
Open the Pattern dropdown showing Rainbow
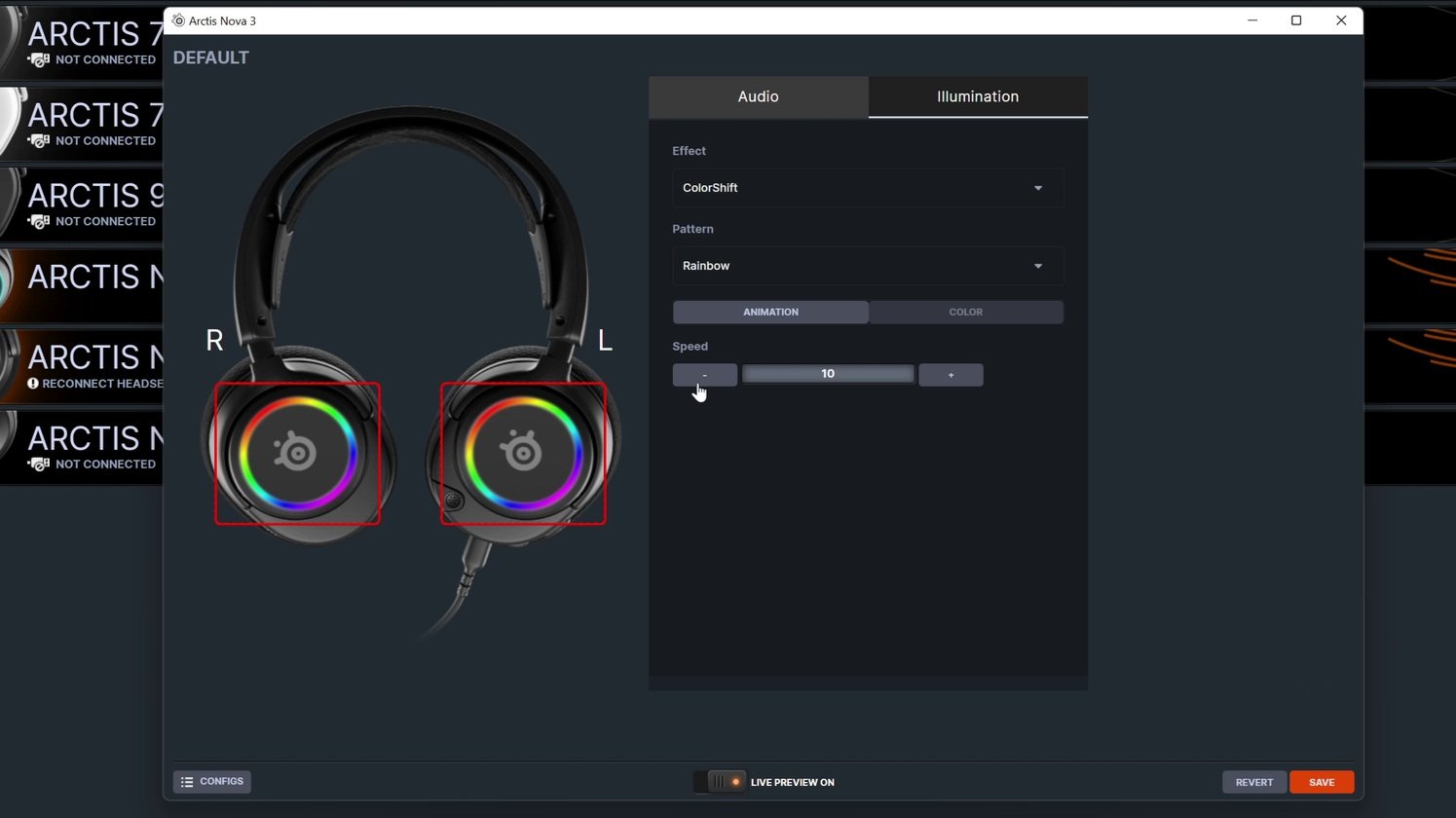[x=868, y=266]
